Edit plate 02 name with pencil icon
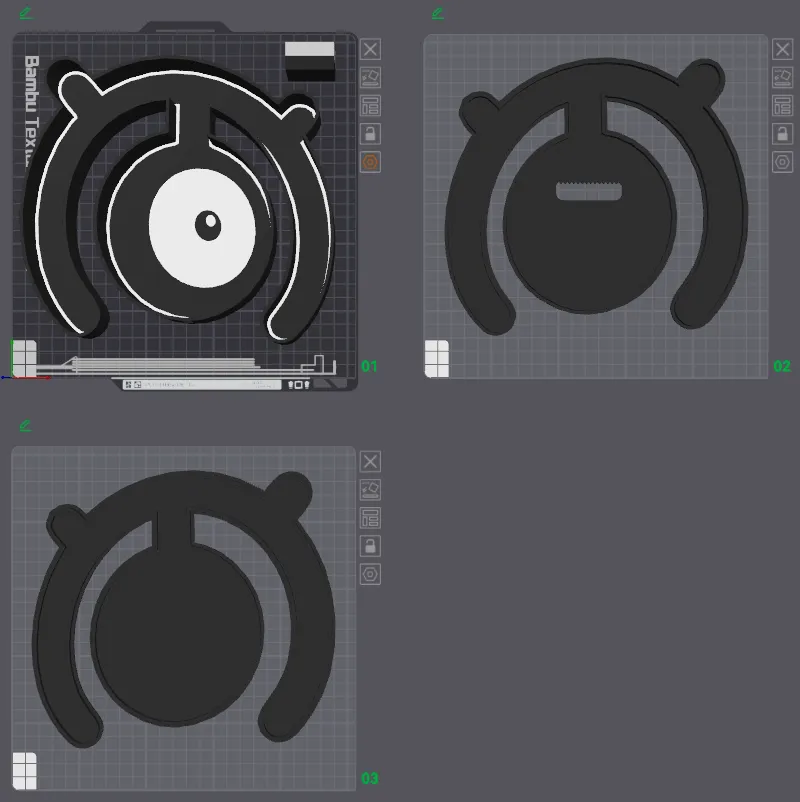 click(x=437, y=13)
